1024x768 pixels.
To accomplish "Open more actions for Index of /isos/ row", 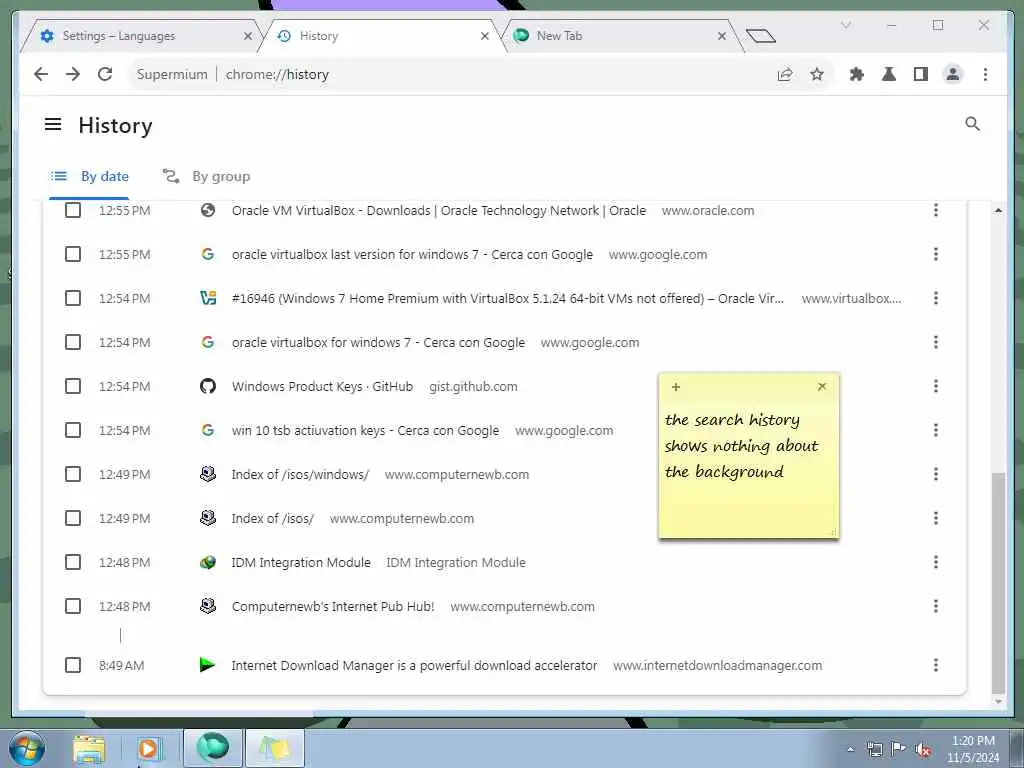I will click(936, 518).
